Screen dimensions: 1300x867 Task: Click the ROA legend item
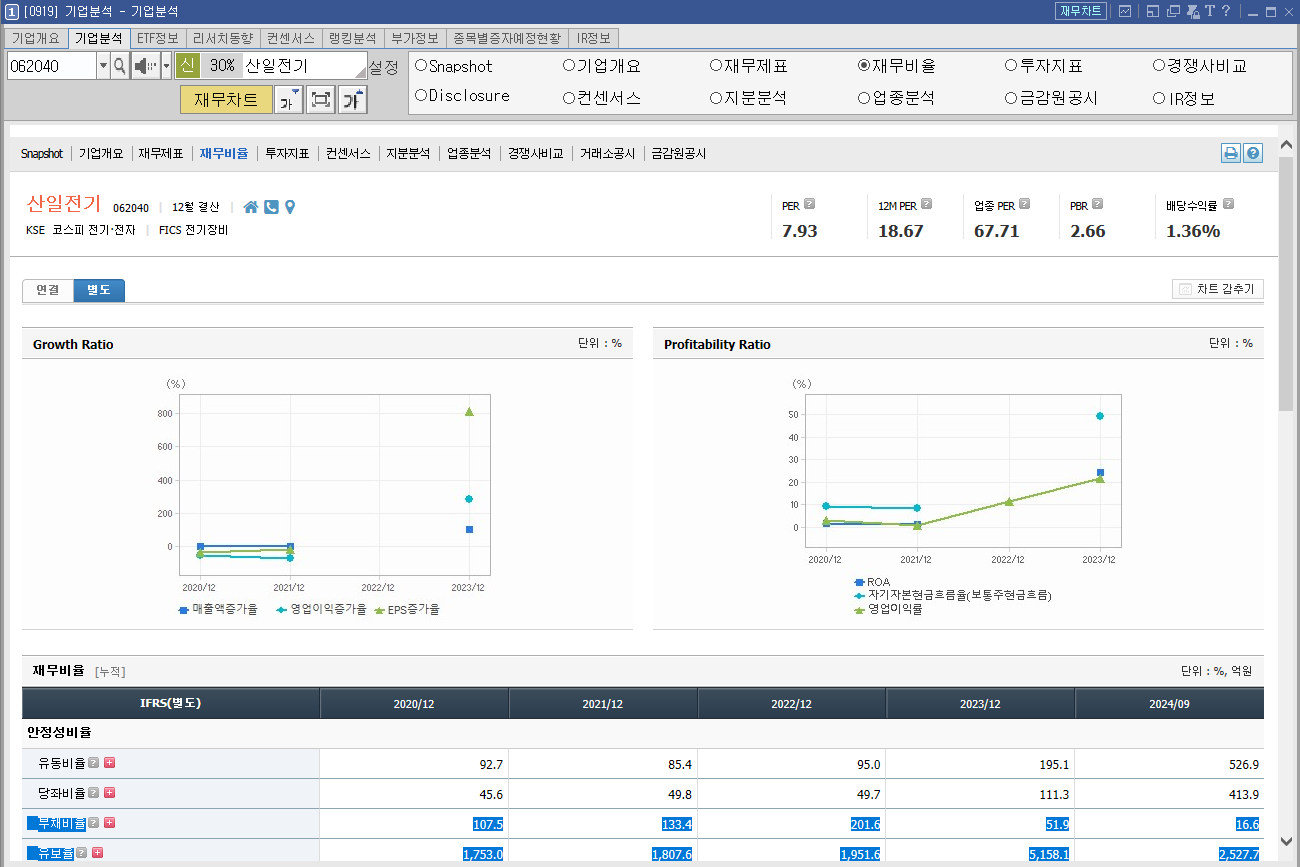tap(872, 582)
